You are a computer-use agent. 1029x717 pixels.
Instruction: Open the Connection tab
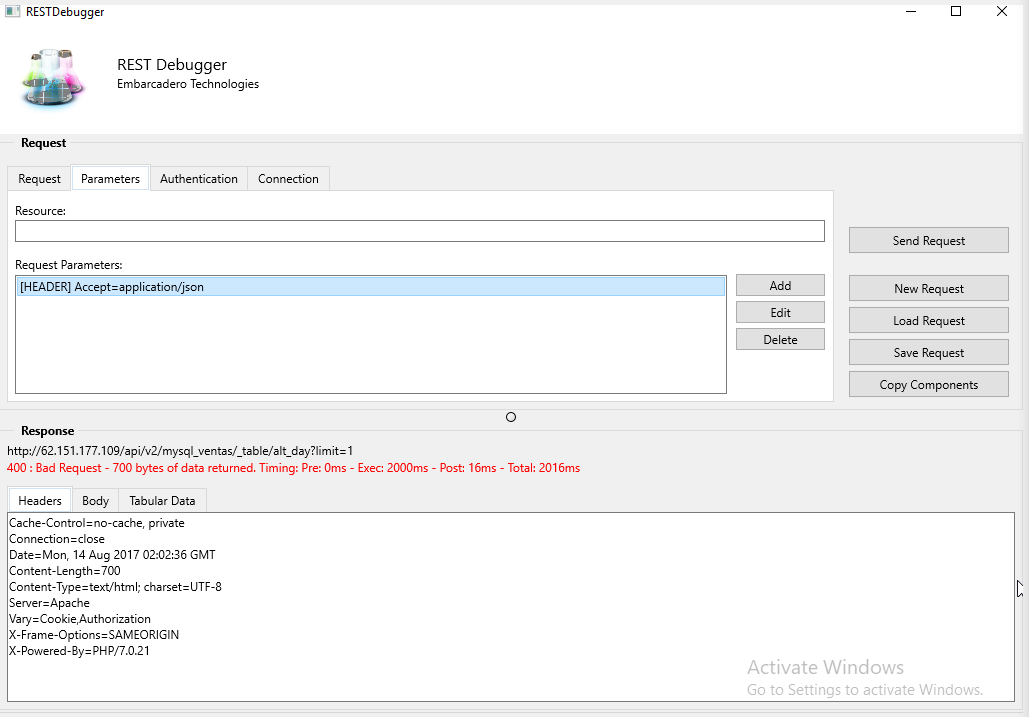288,179
